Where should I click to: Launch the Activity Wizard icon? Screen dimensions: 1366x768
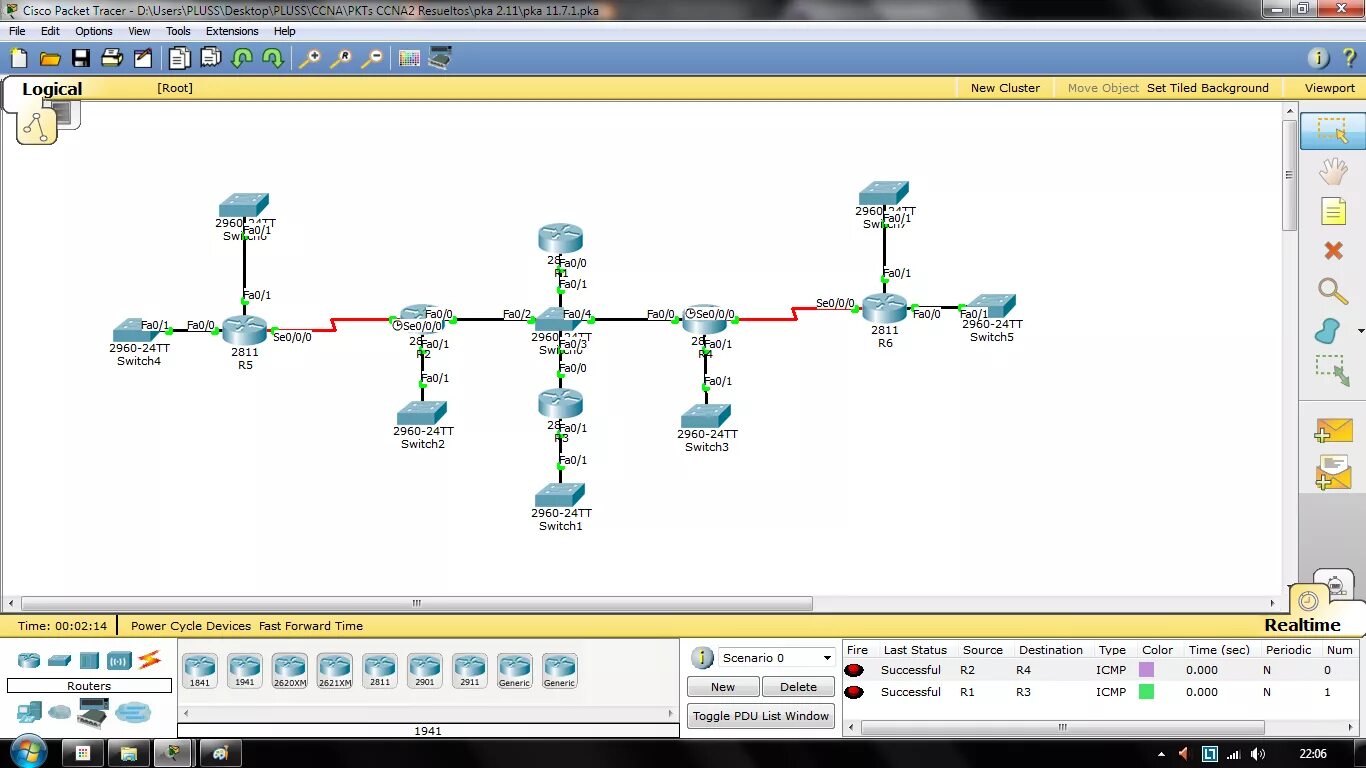(142, 58)
